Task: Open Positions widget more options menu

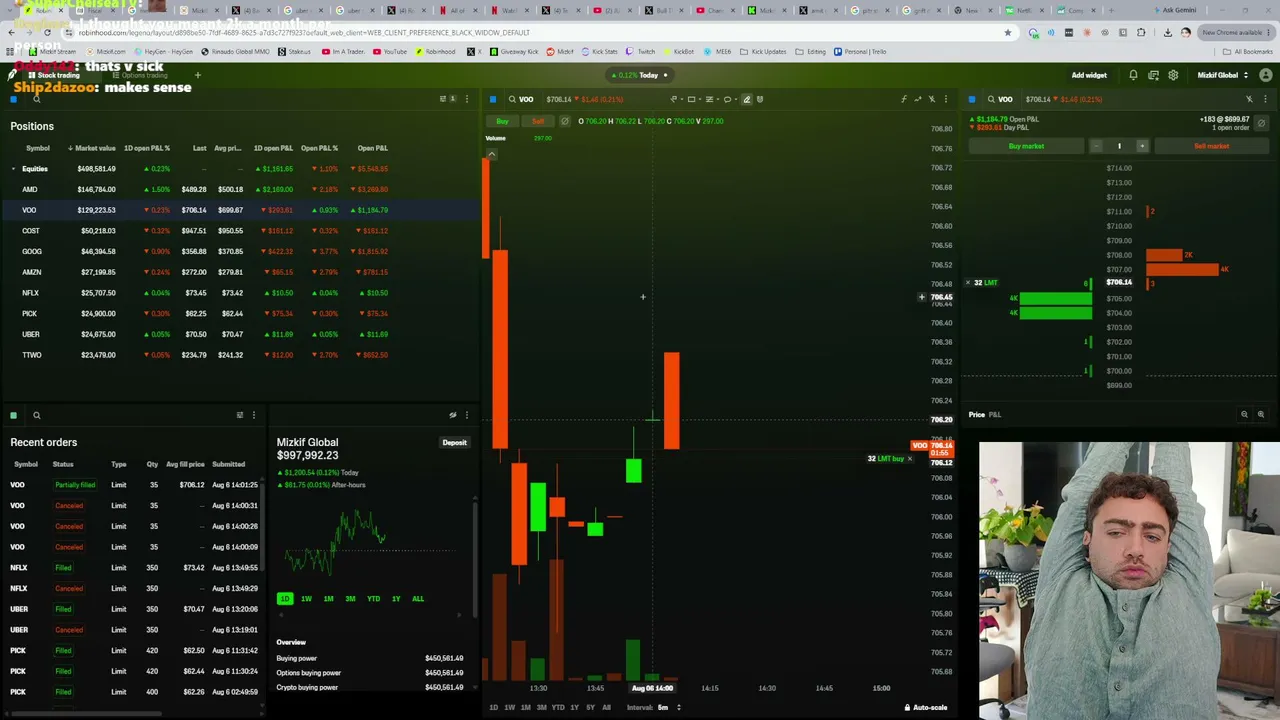Action: pos(466,99)
